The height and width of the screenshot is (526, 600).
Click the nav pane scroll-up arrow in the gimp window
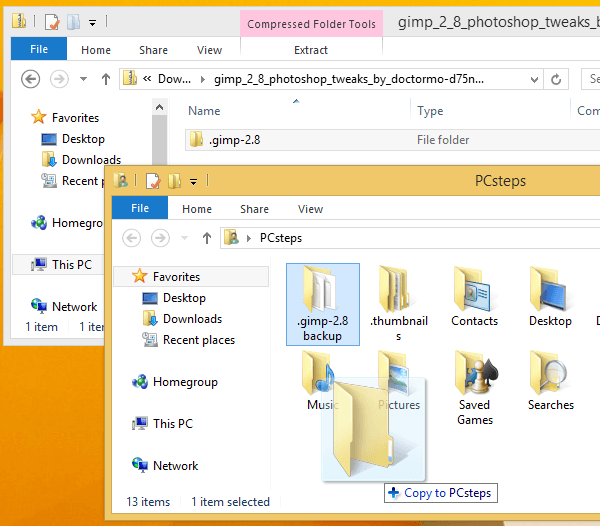click(x=159, y=107)
